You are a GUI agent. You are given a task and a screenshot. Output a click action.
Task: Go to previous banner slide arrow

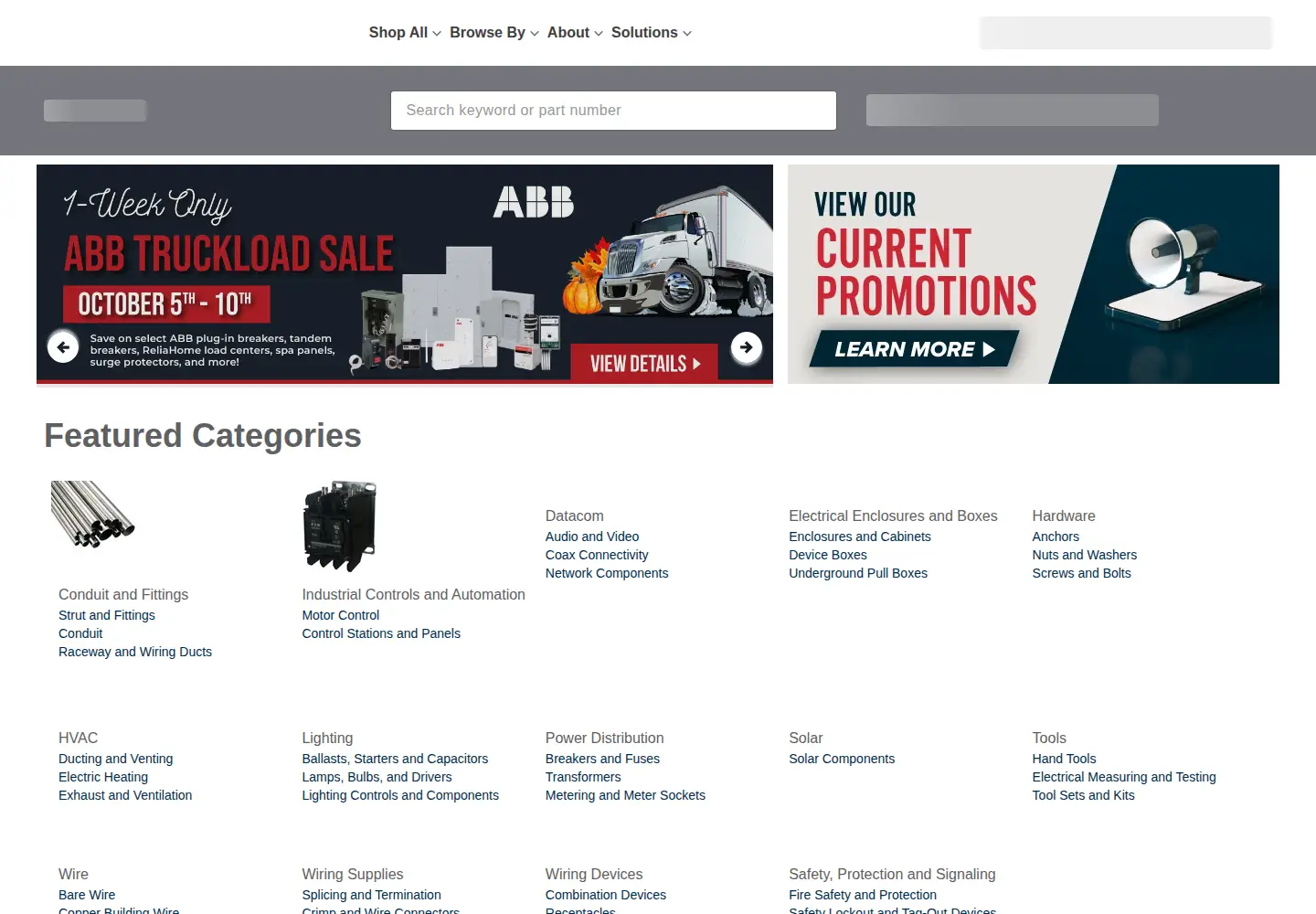click(63, 346)
